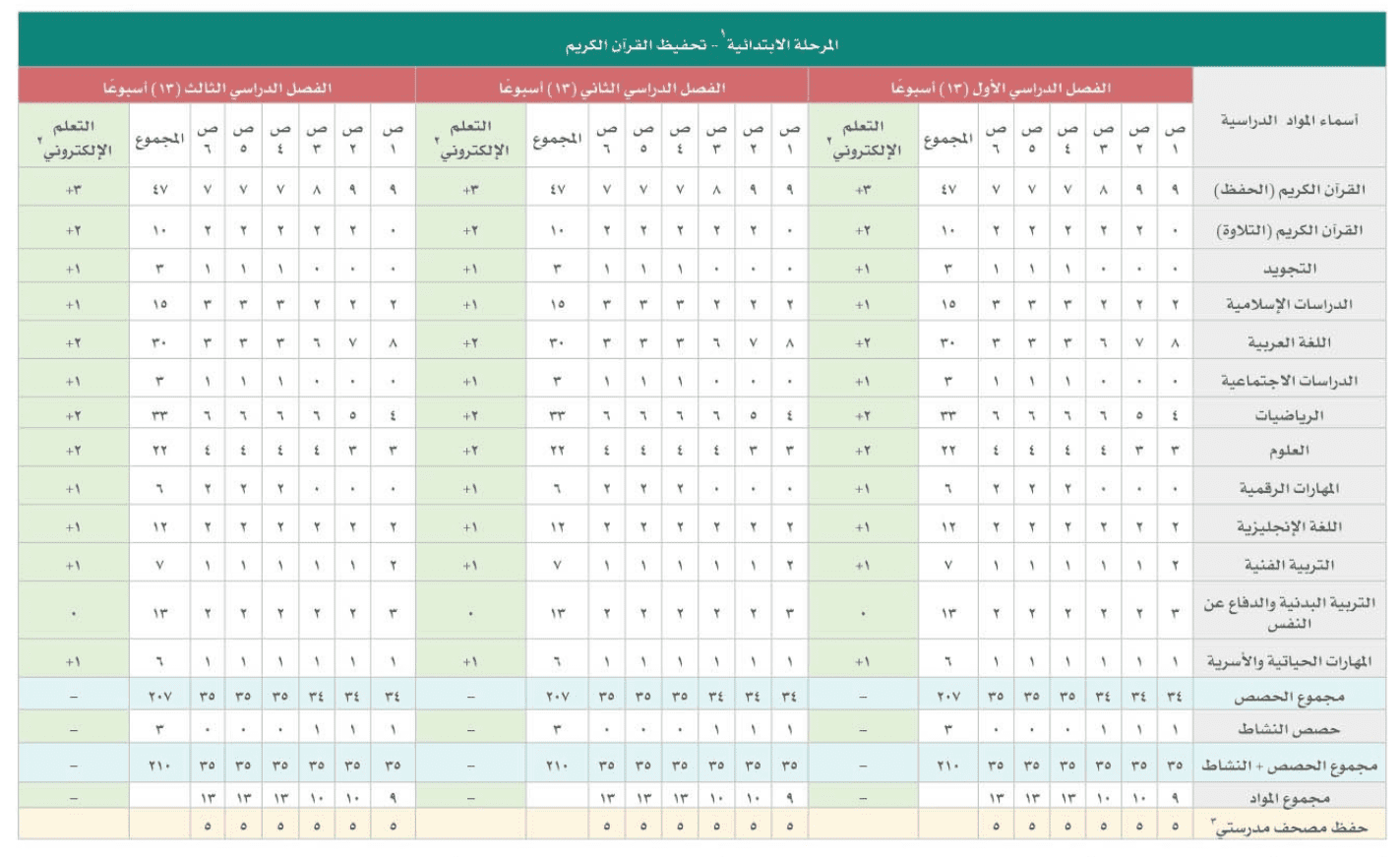
Task: Select the 'العلوم' subject label
Action: click(x=1289, y=451)
